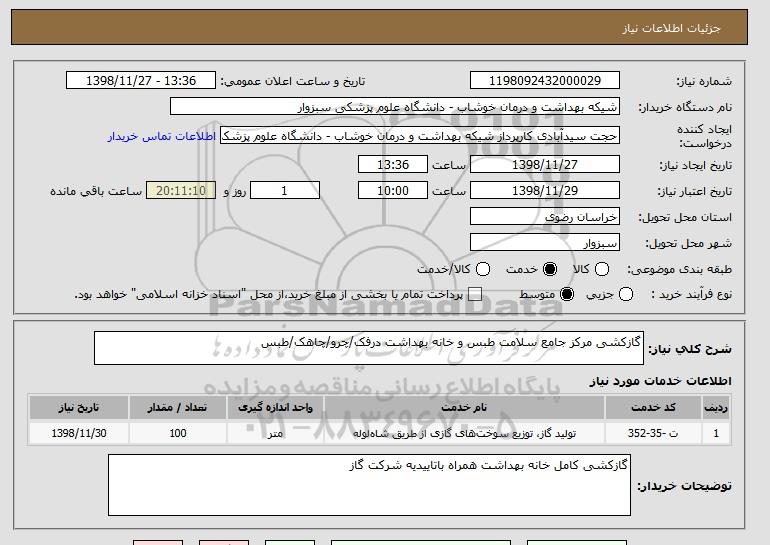Click the نام خدمت column header
This screenshot has width=770, height=545.
tap(464, 408)
